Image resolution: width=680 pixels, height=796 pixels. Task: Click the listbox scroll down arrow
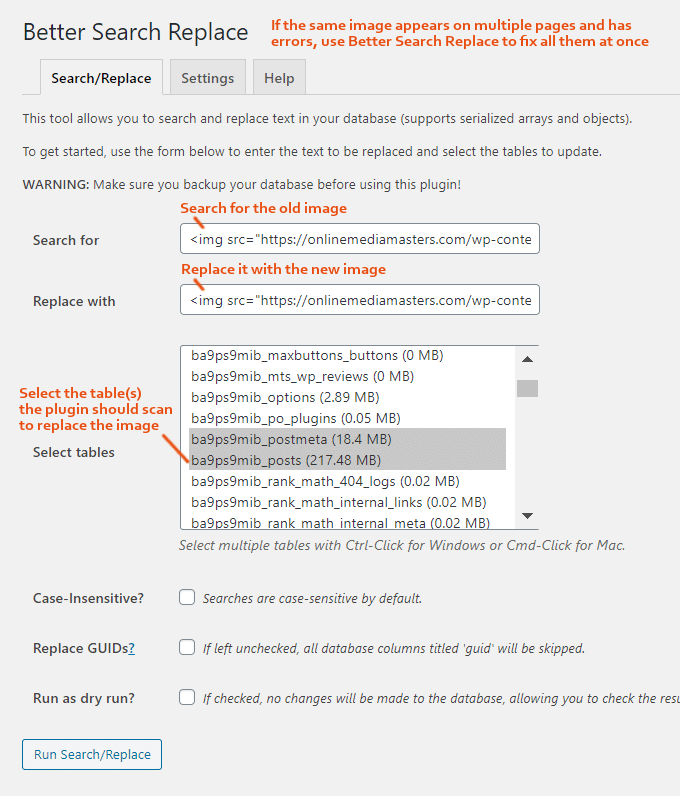(528, 516)
